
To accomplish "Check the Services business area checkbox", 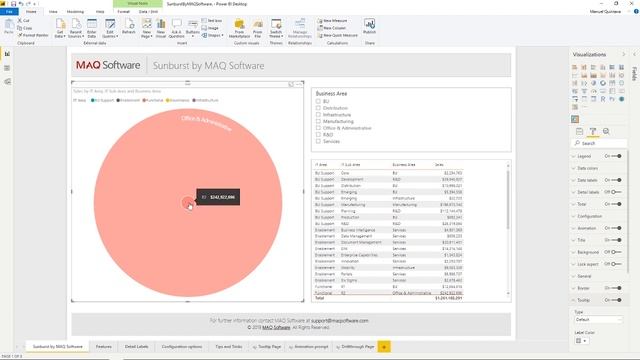I will pyautogui.click(x=318, y=141).
